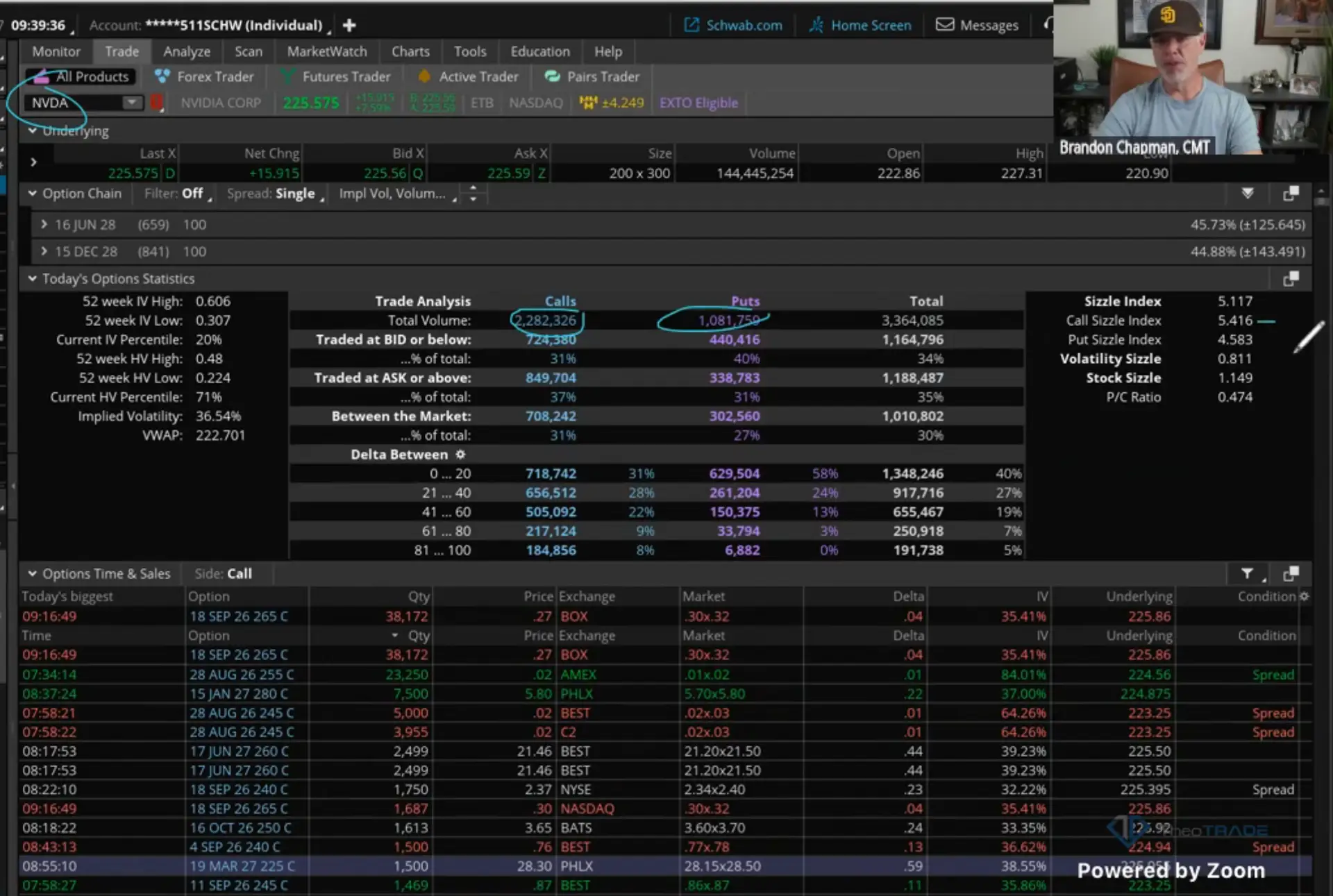
Task: Open the Analyze tab
Action: (187, 51)
